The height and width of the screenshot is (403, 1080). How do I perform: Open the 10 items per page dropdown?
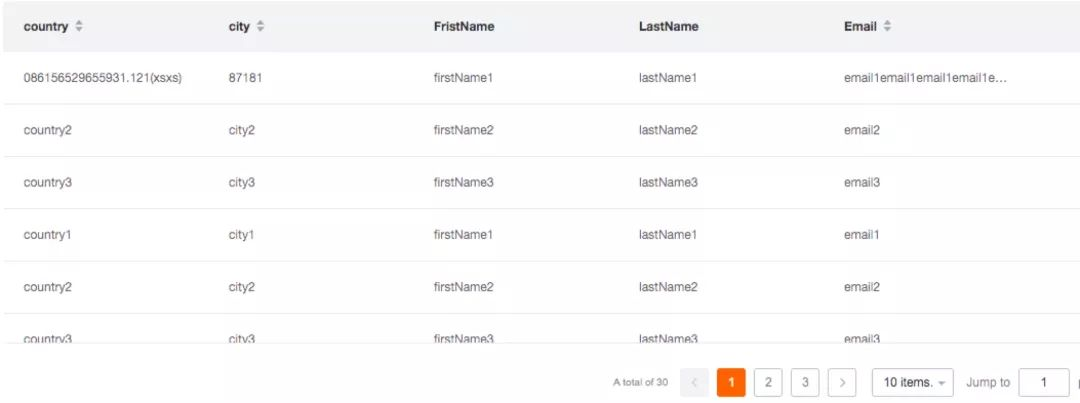coord(913,382)
